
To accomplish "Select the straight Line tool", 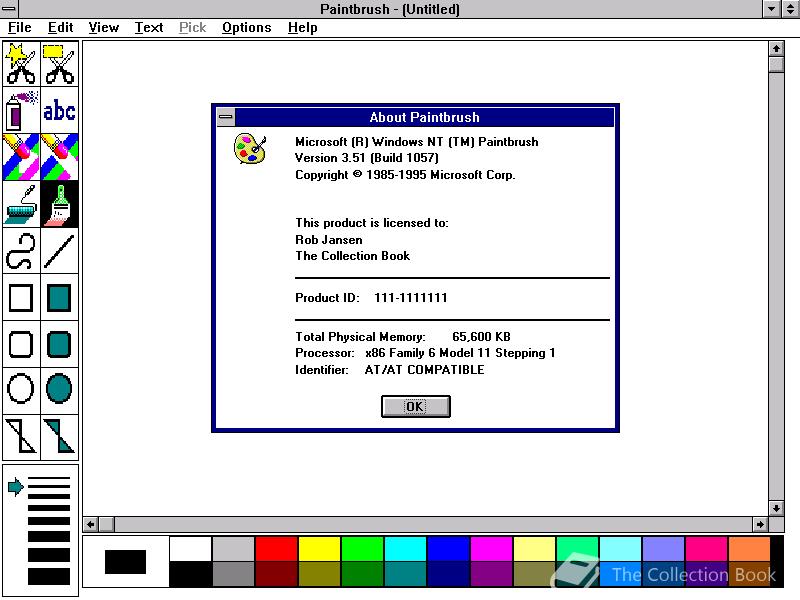I will coord(60,251).
